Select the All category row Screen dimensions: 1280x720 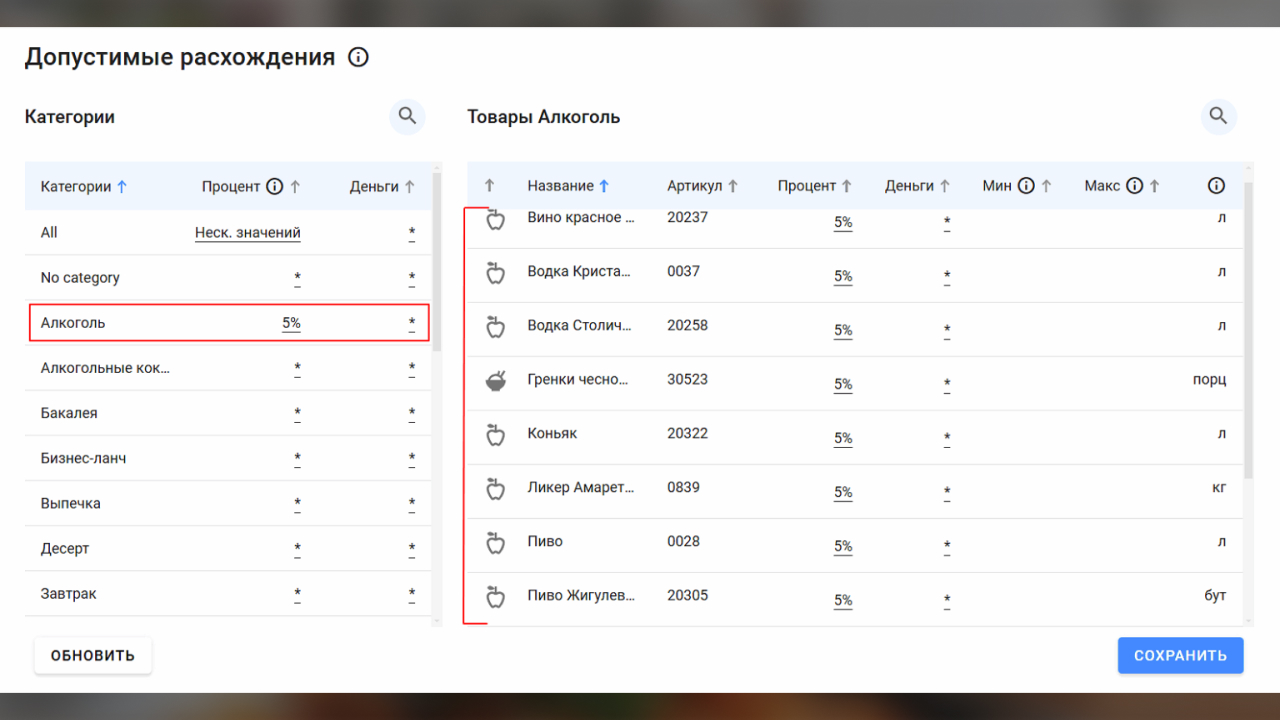[x=228, y=232]
